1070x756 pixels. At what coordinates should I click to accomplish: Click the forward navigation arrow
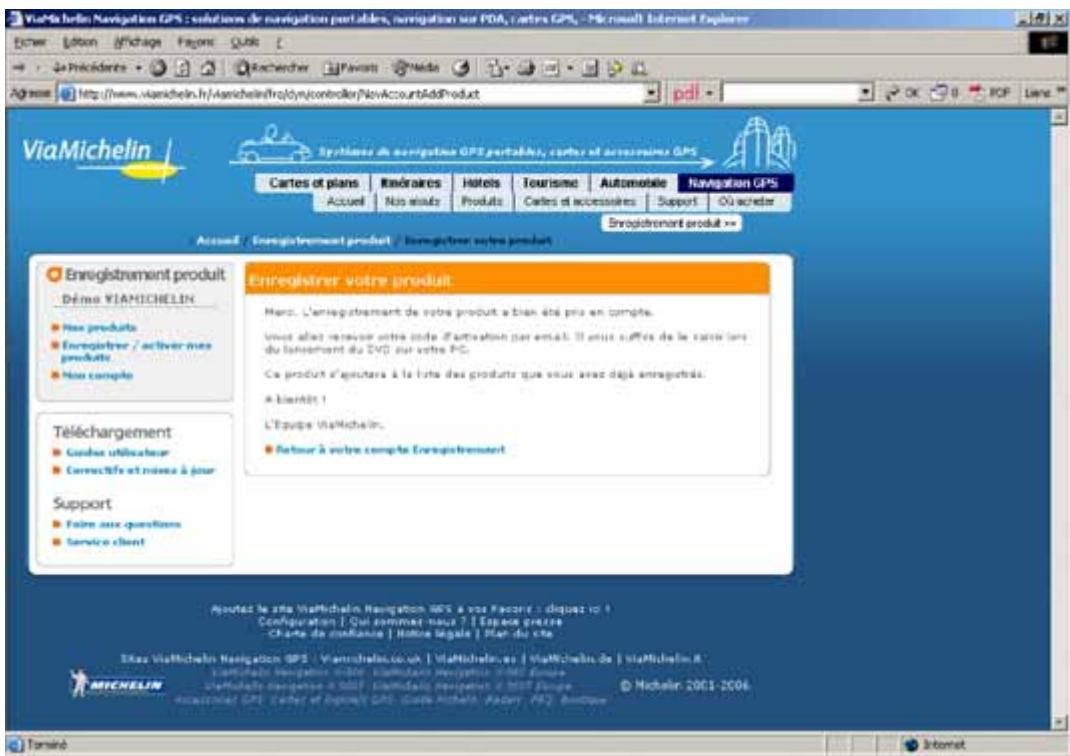(x=19, y=68)
